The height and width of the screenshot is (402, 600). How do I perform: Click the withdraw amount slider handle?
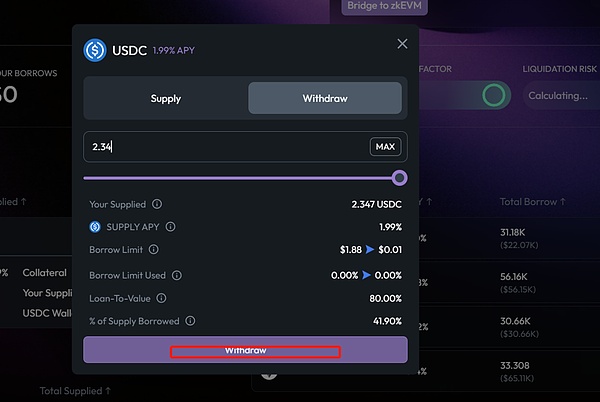[400, 178]
